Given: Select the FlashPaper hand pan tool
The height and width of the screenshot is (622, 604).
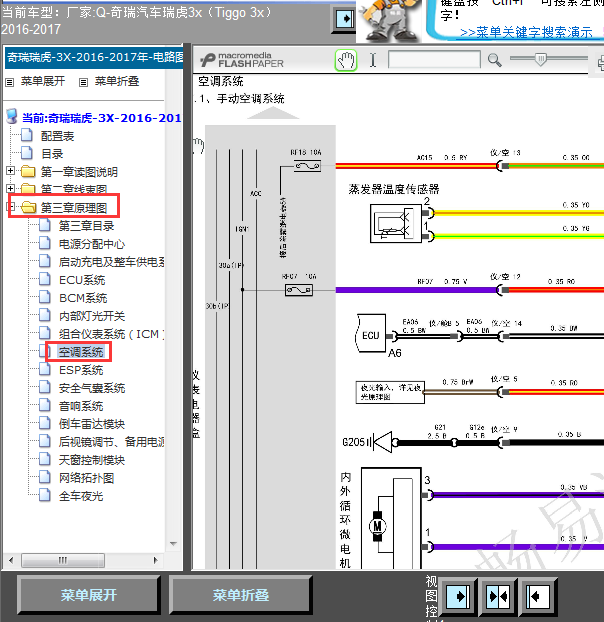Looking at the screenshot, I should 346,60.
